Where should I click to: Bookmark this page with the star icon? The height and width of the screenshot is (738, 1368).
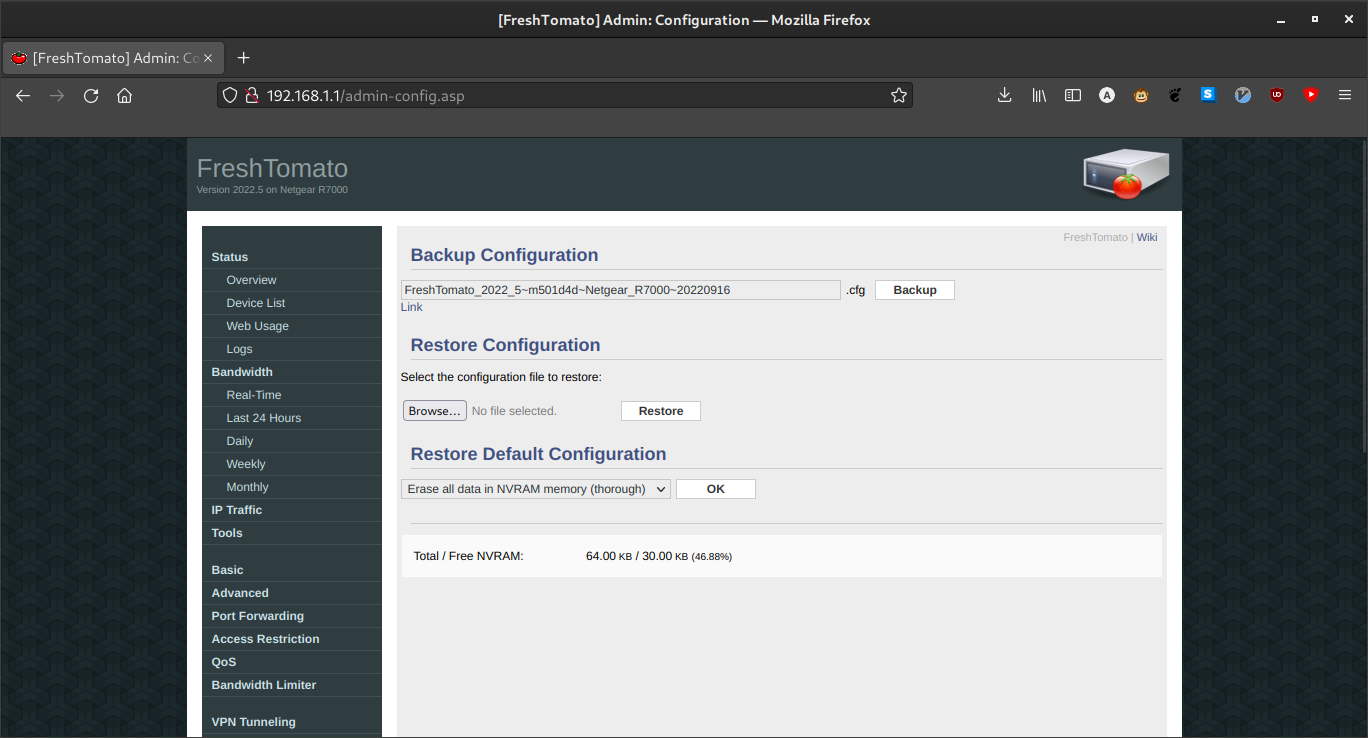pos(899,95)
